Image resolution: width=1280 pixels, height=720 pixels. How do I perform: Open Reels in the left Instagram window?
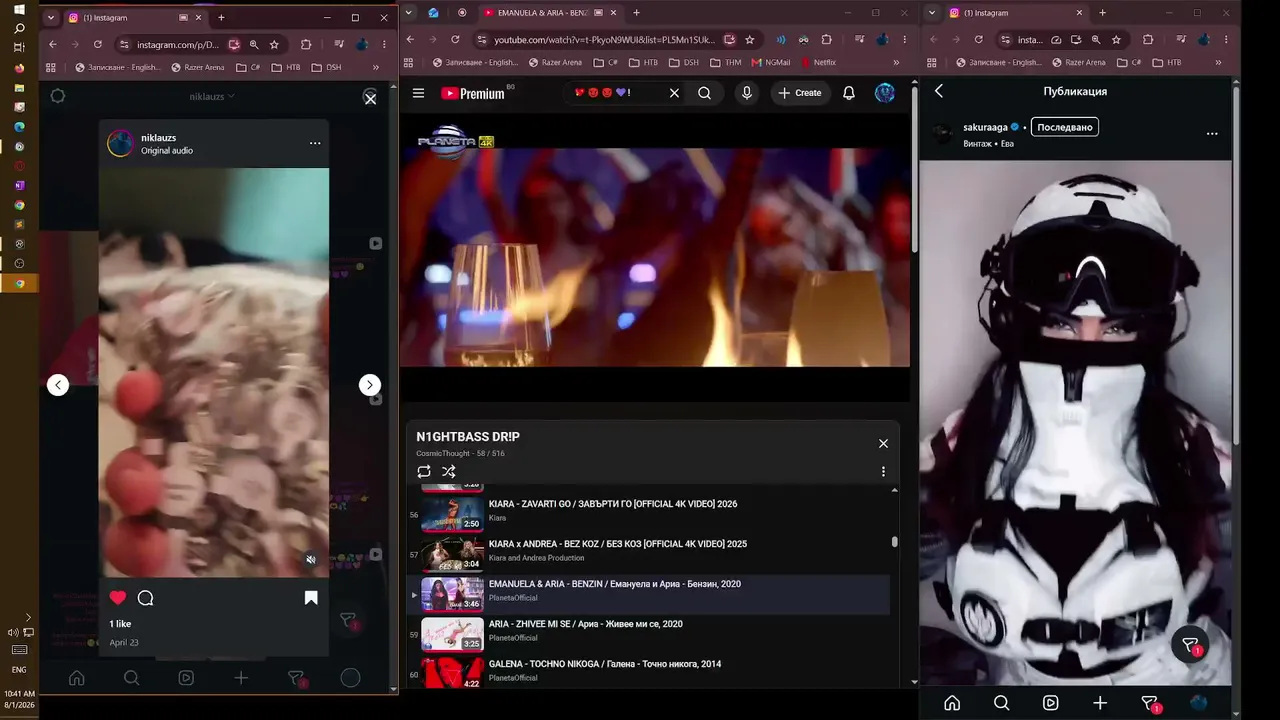(x=186, y=677)
